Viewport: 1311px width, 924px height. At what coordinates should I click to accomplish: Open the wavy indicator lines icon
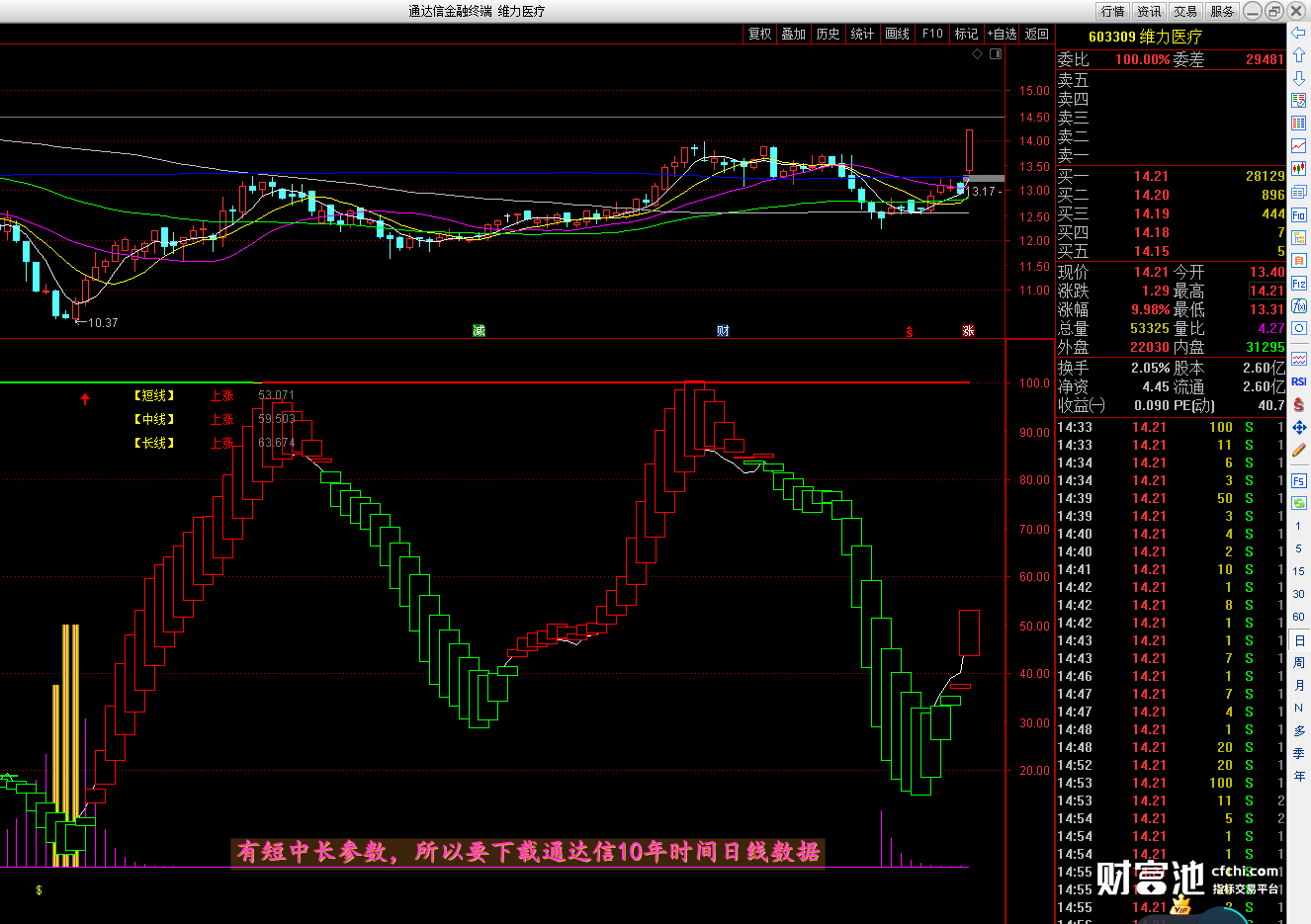coord(1299,359)
